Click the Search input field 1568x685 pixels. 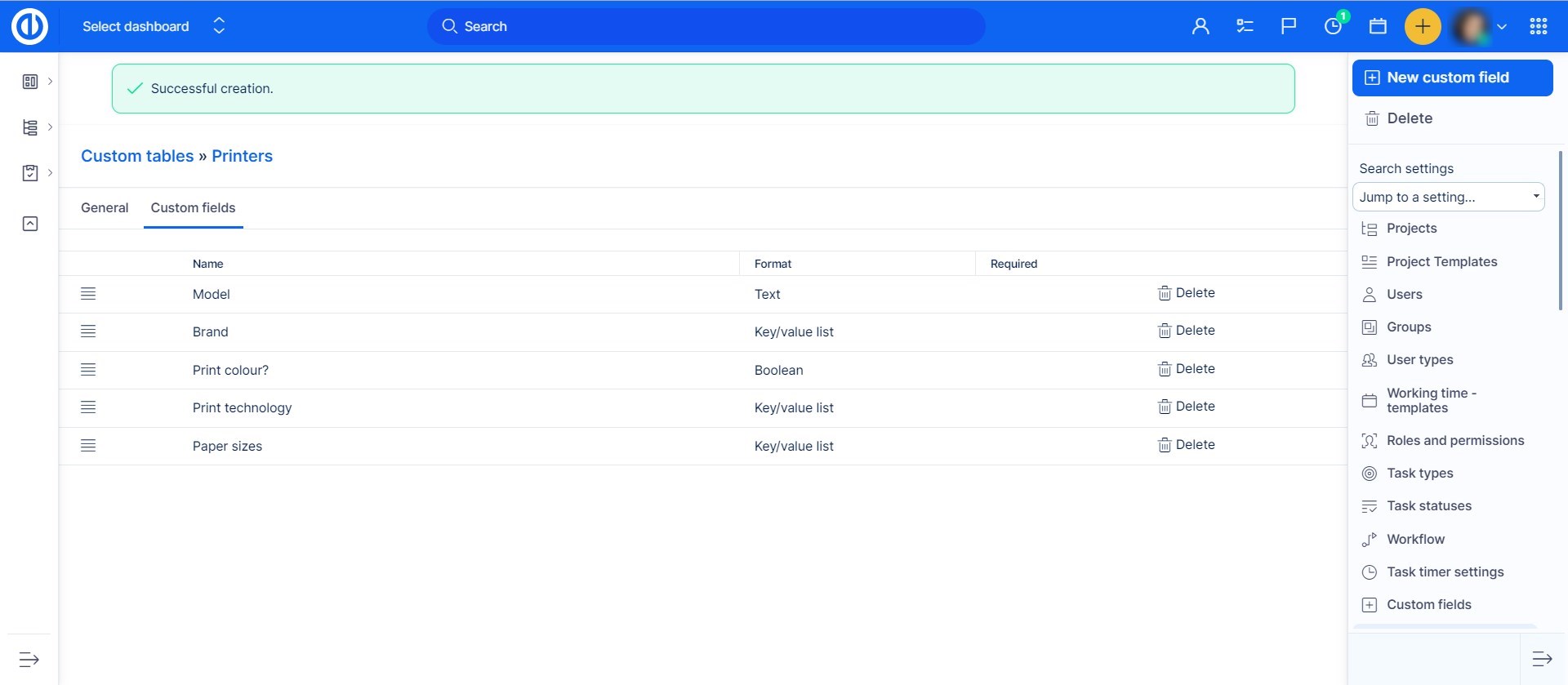(706, 26)
